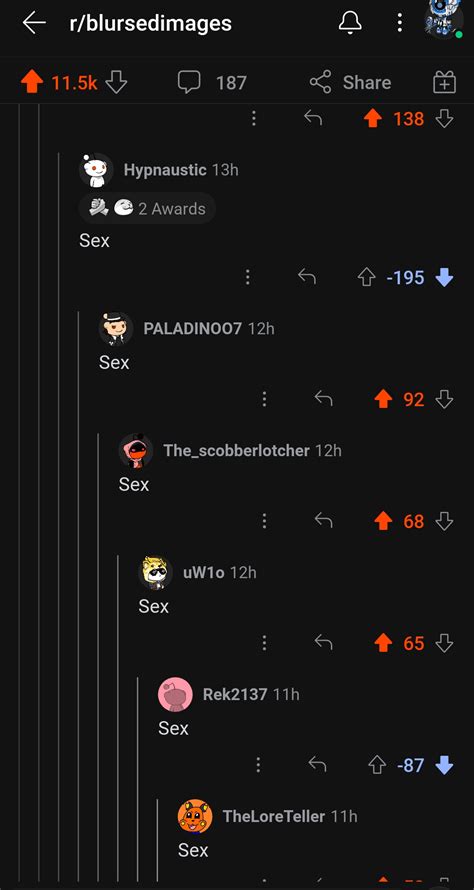Remove the downvote on Hypnaustic's -195 comment
Viewport: 474px width, 890px height.
[x=444, y=277]
